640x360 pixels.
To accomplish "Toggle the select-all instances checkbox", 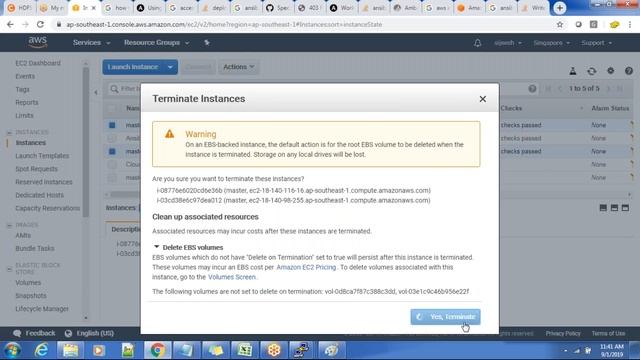I will click(x=112, y=108).
